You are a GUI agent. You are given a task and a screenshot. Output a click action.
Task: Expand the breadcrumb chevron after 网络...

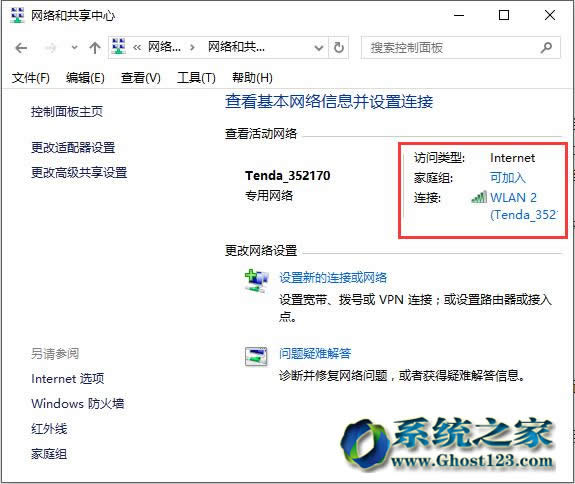point(192,48)
